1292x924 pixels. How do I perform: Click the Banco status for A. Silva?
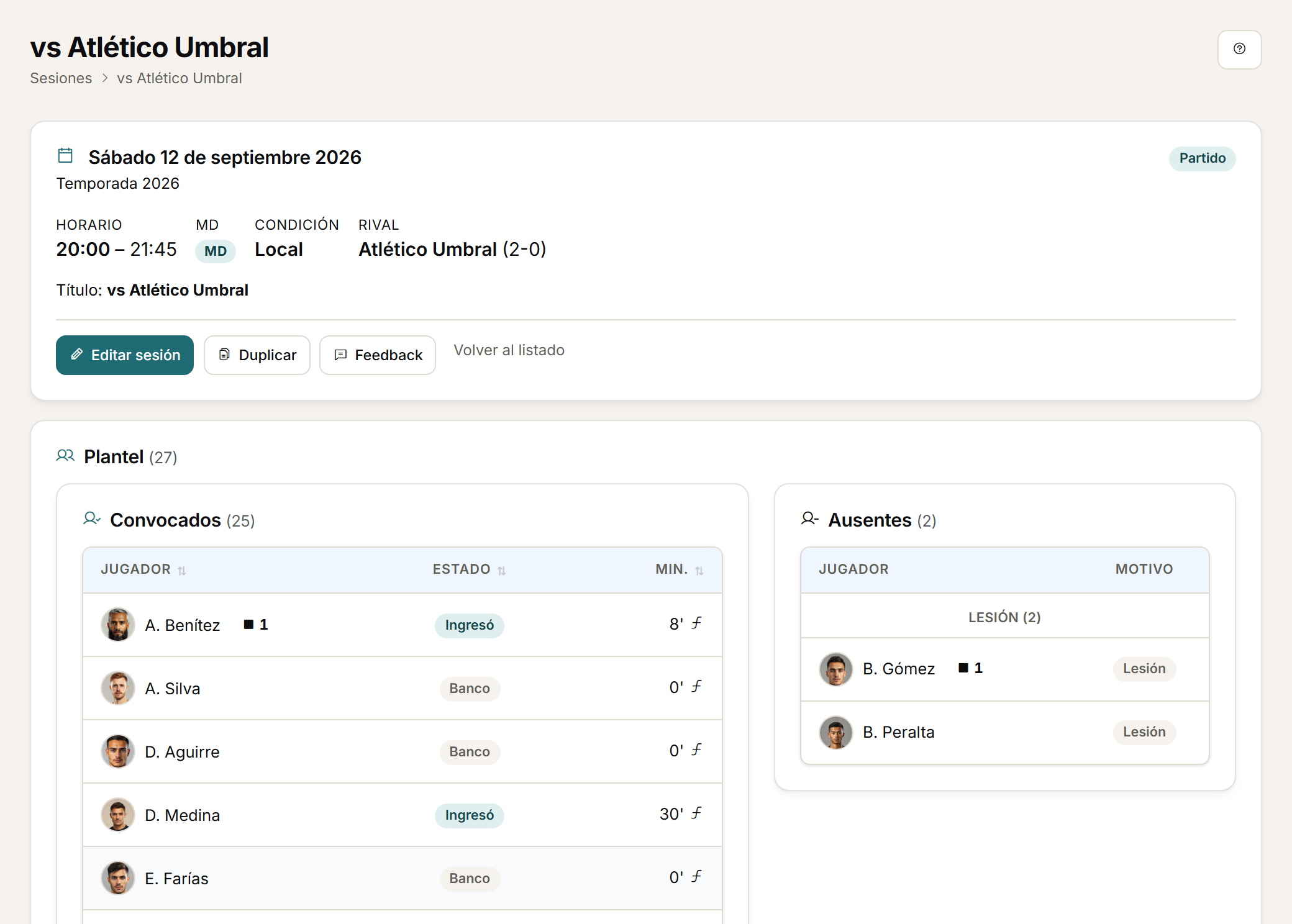coord(470,689)
